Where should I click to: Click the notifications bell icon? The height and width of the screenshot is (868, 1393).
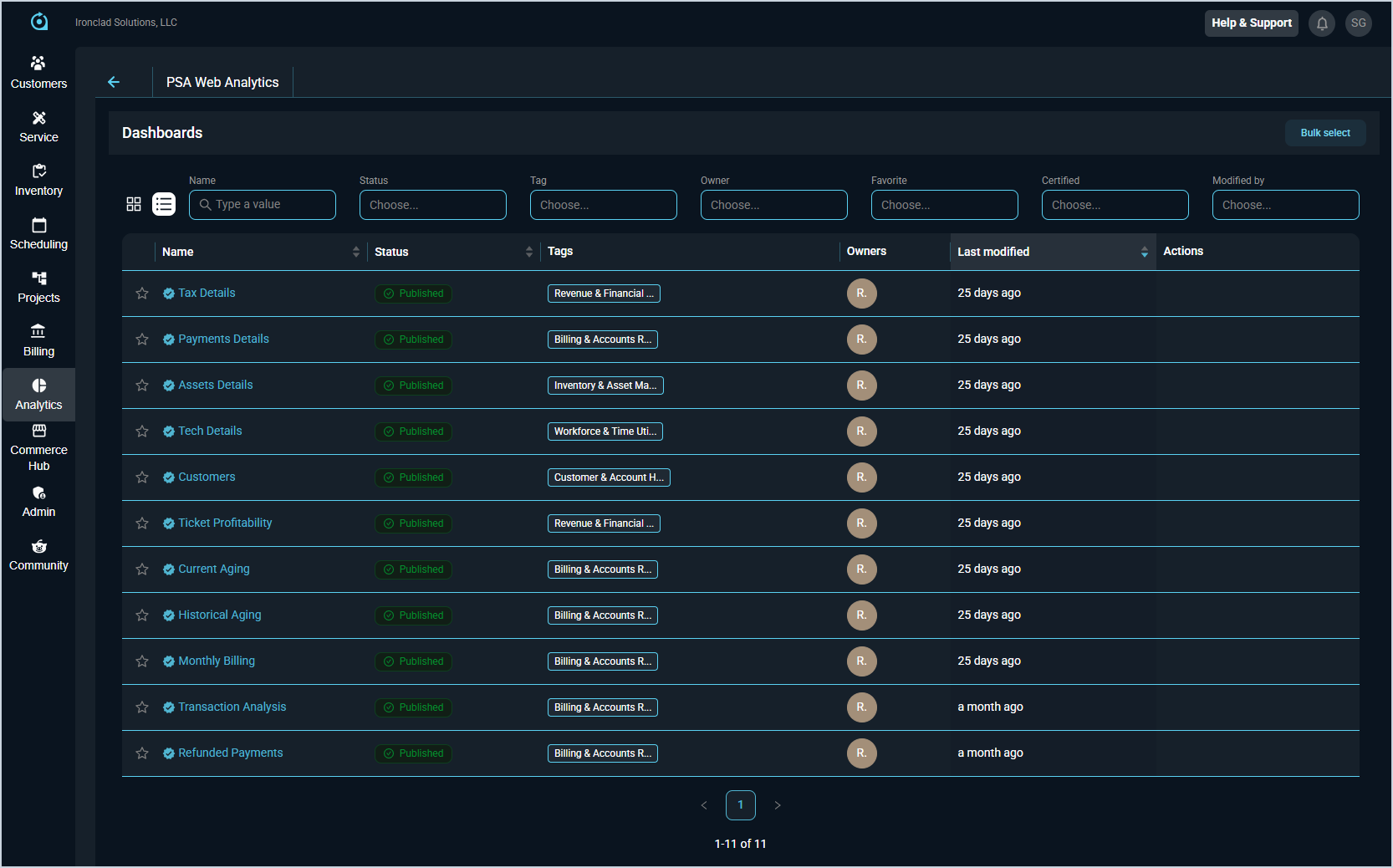[x=1322, y=23]
